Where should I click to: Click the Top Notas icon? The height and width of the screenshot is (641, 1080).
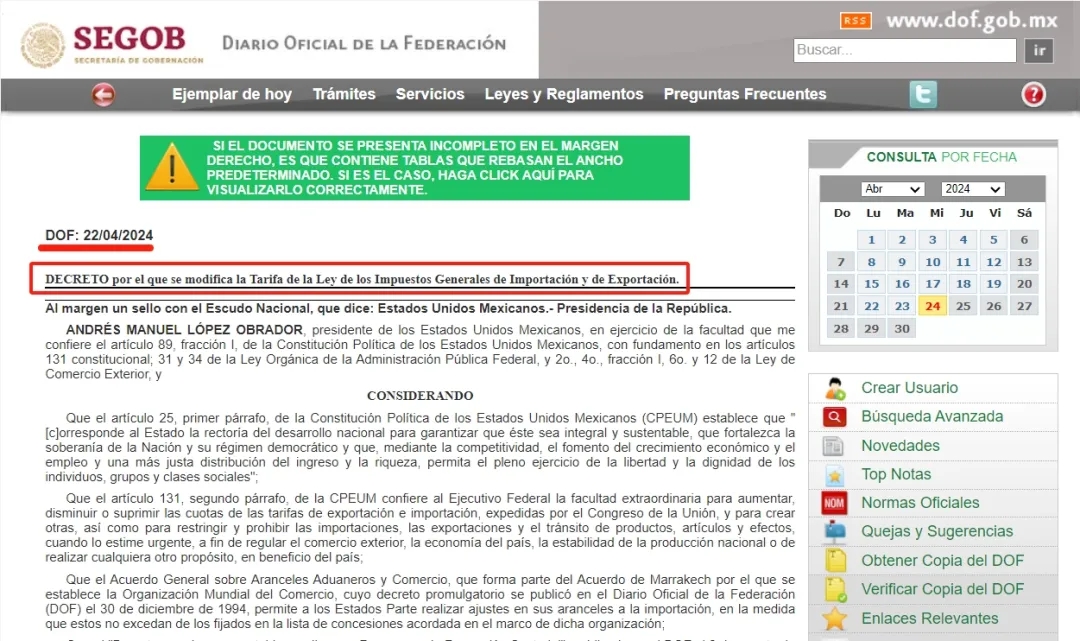(834, 474)
